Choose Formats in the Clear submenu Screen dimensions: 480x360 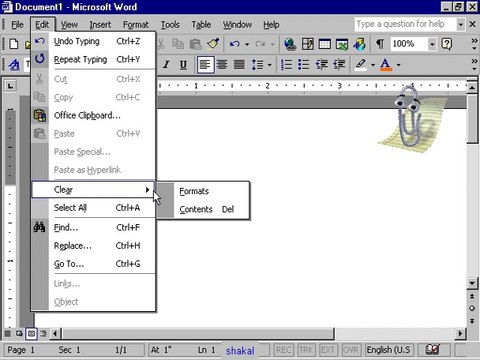(203, 191)
